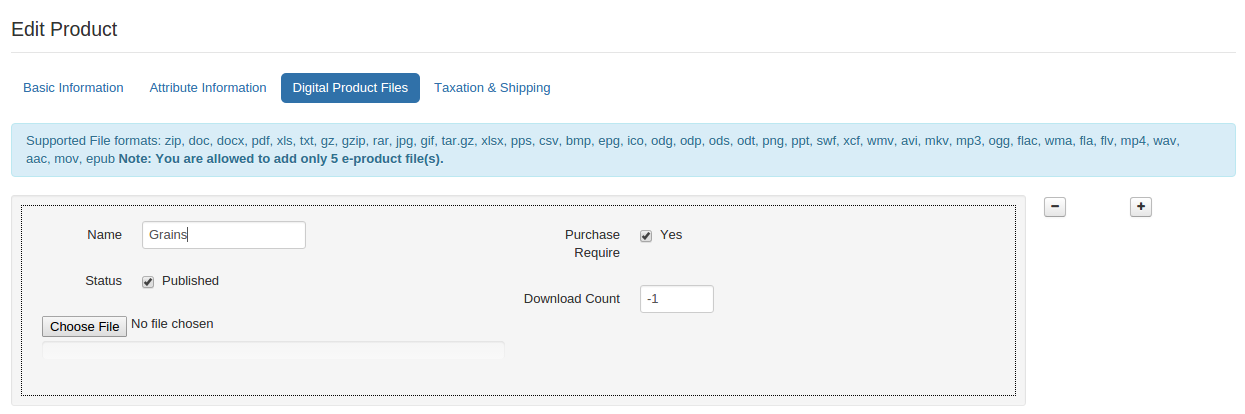Click the plus icon to add file row
The image size is (1245, 414).
[1141, 206]
